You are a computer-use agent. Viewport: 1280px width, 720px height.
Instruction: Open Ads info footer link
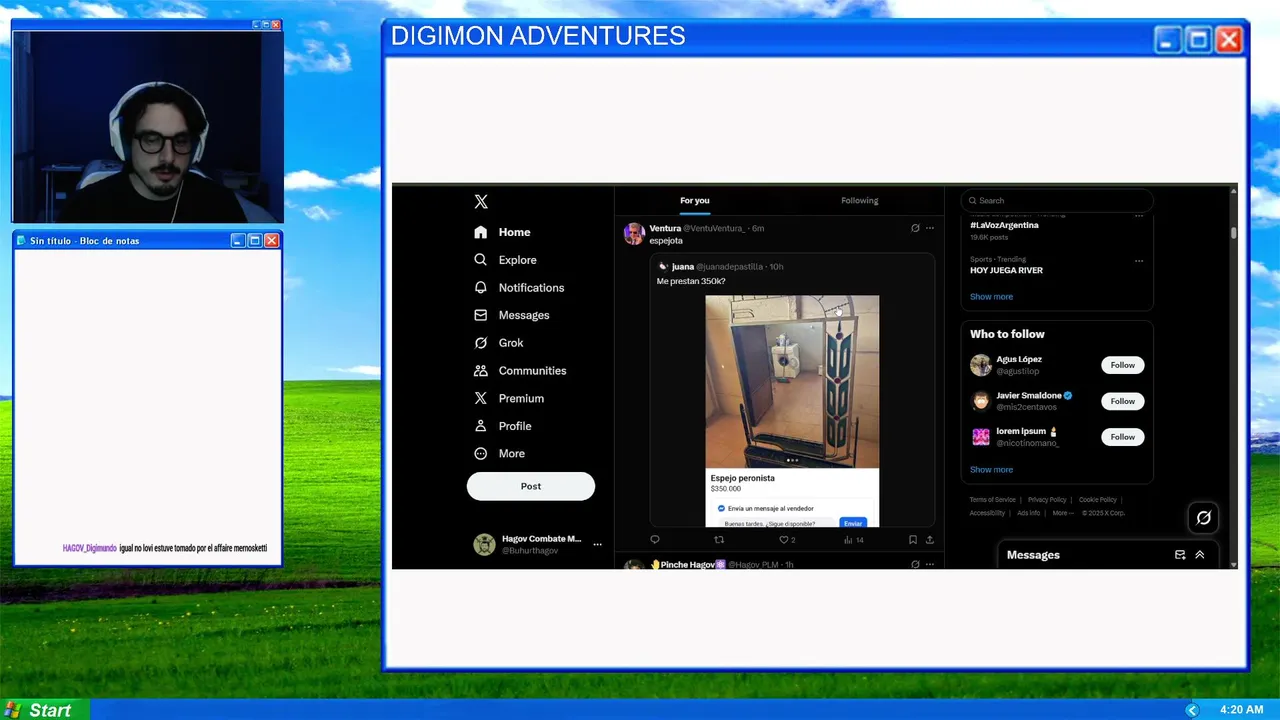point(1028,513)
